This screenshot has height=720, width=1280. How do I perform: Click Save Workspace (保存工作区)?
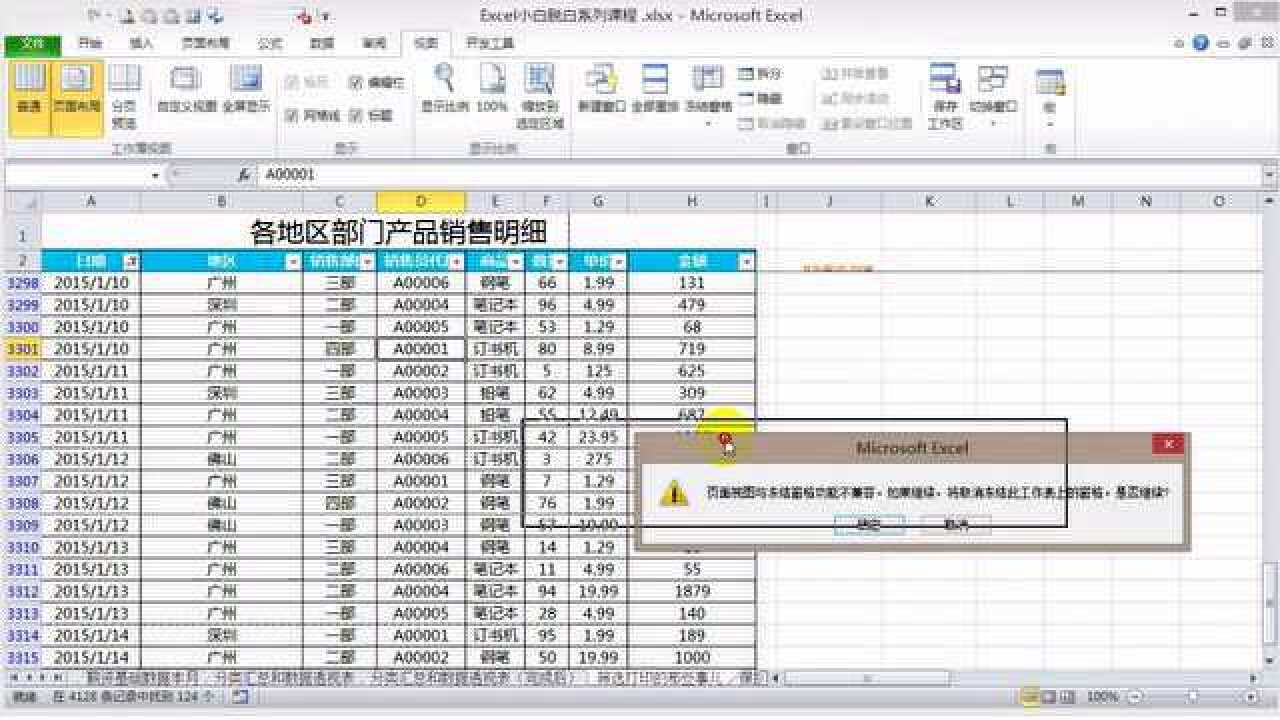point(945,98)
